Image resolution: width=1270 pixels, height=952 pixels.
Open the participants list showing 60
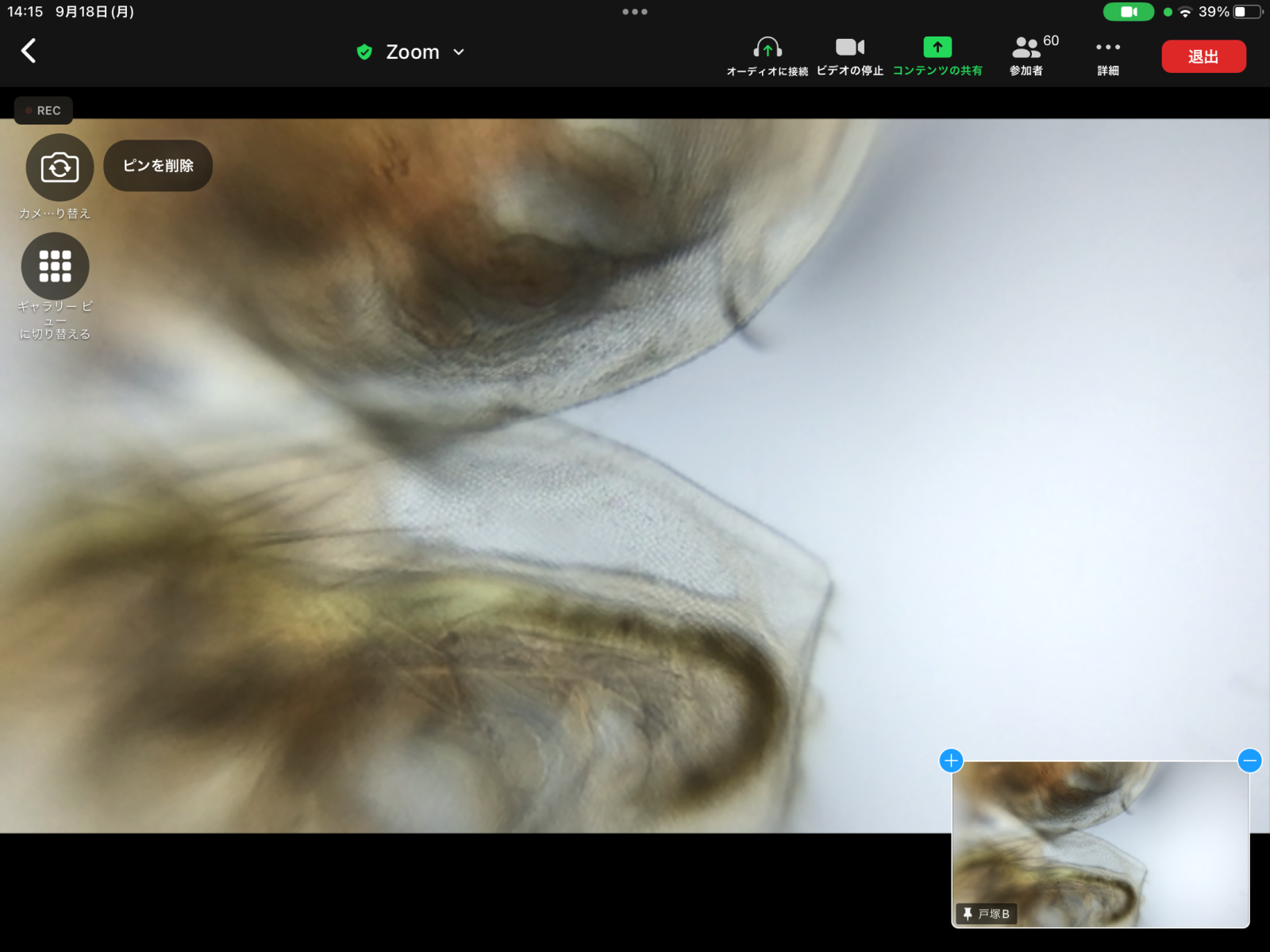coord(1027,56)
